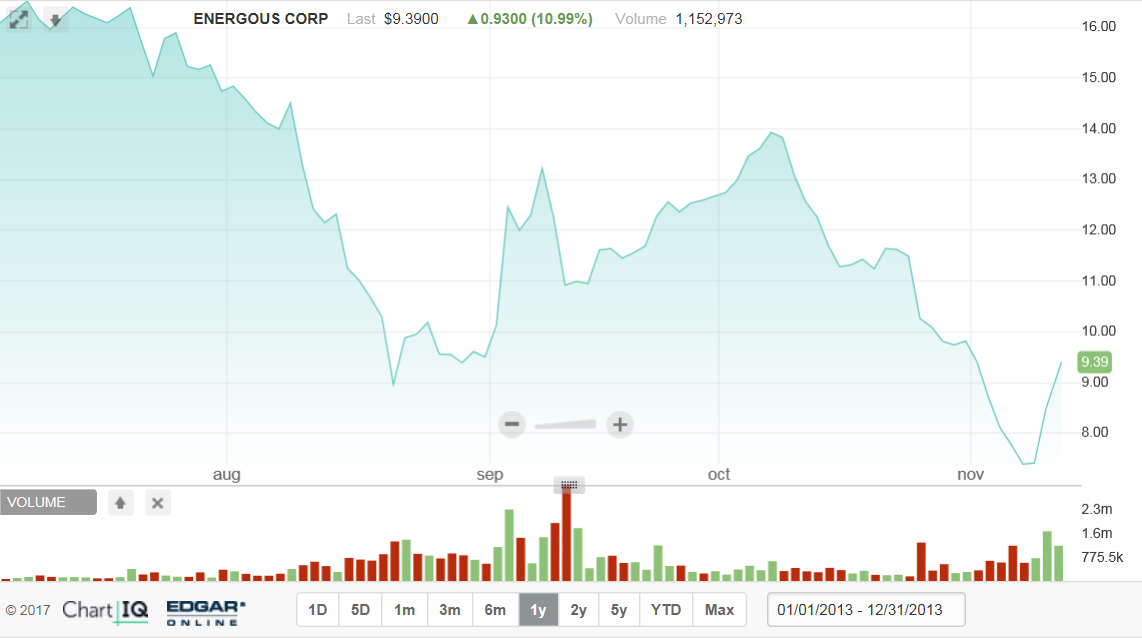Click the 16.00 price axis label
The image size is (1142, 638).
tap(1098, 26)
